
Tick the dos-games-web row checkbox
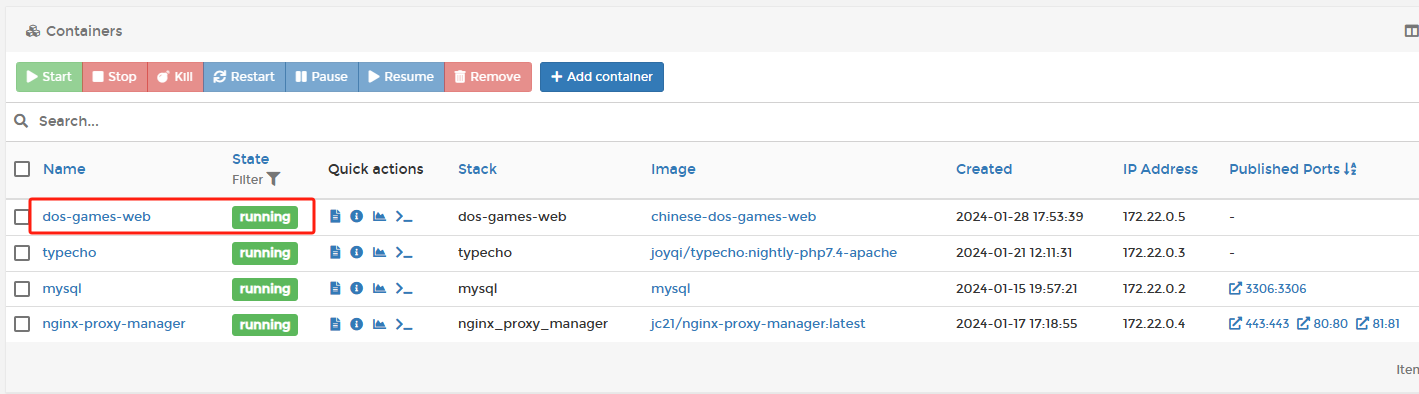pyautogui.click(x=22, y=217)
